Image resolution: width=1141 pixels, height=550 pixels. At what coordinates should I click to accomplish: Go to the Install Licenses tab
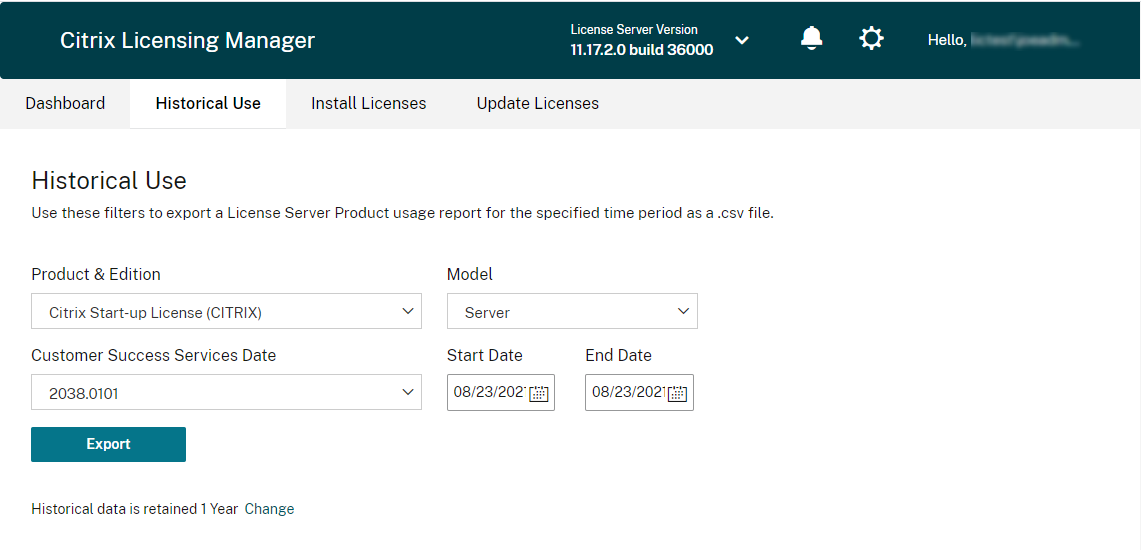368,103
